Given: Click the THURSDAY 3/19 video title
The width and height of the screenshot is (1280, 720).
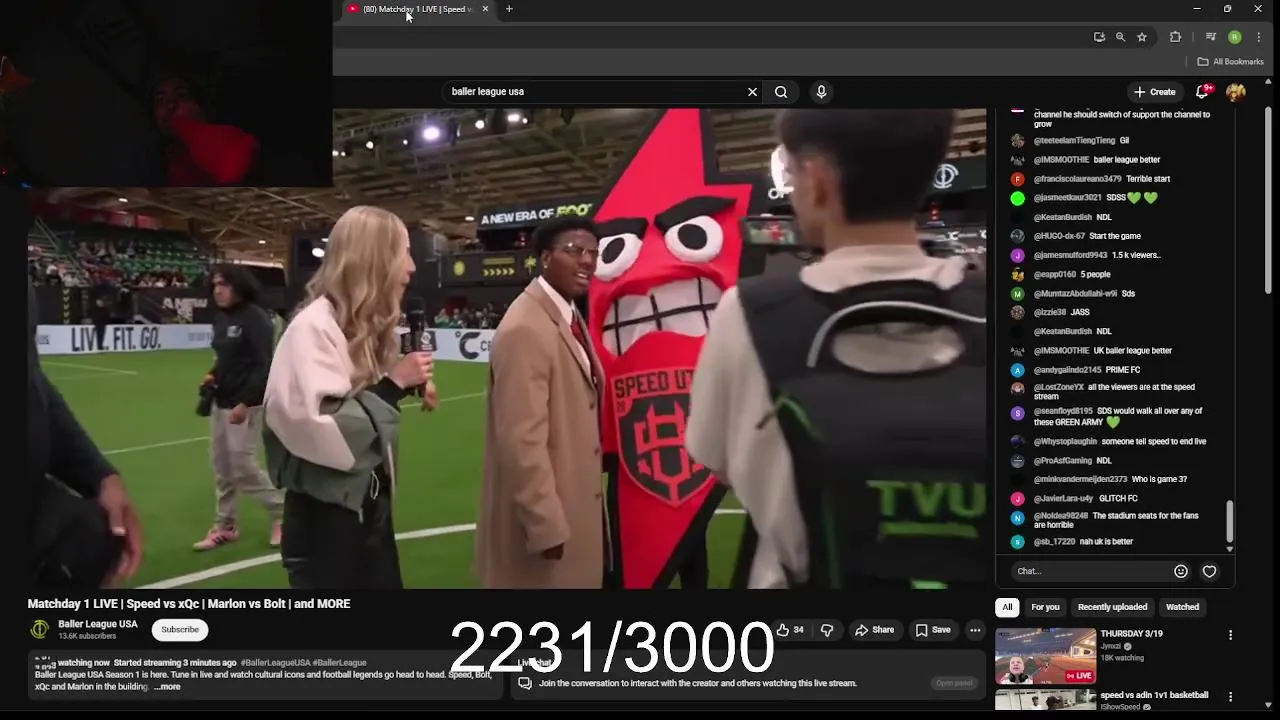Looking at the screenshot, I should click(1131, 634).
